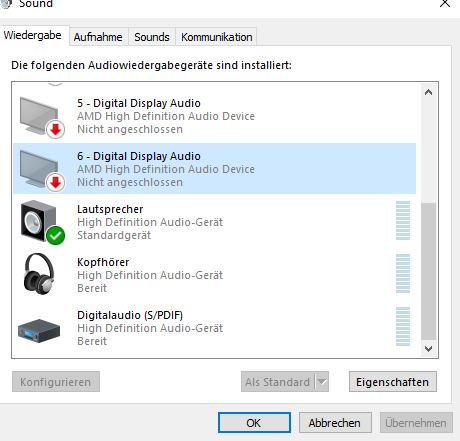Click the device list scrollbar thumb
This screenshot has width=460, height=441.
tap(429, 271)
